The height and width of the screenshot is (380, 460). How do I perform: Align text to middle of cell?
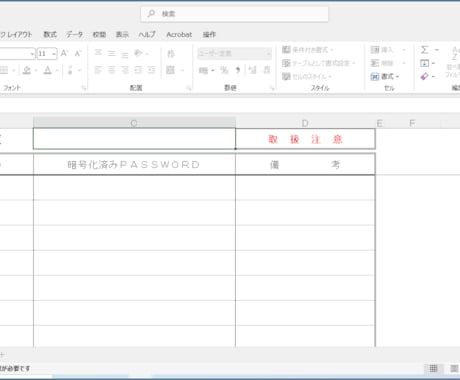click(x=111, y=53)
